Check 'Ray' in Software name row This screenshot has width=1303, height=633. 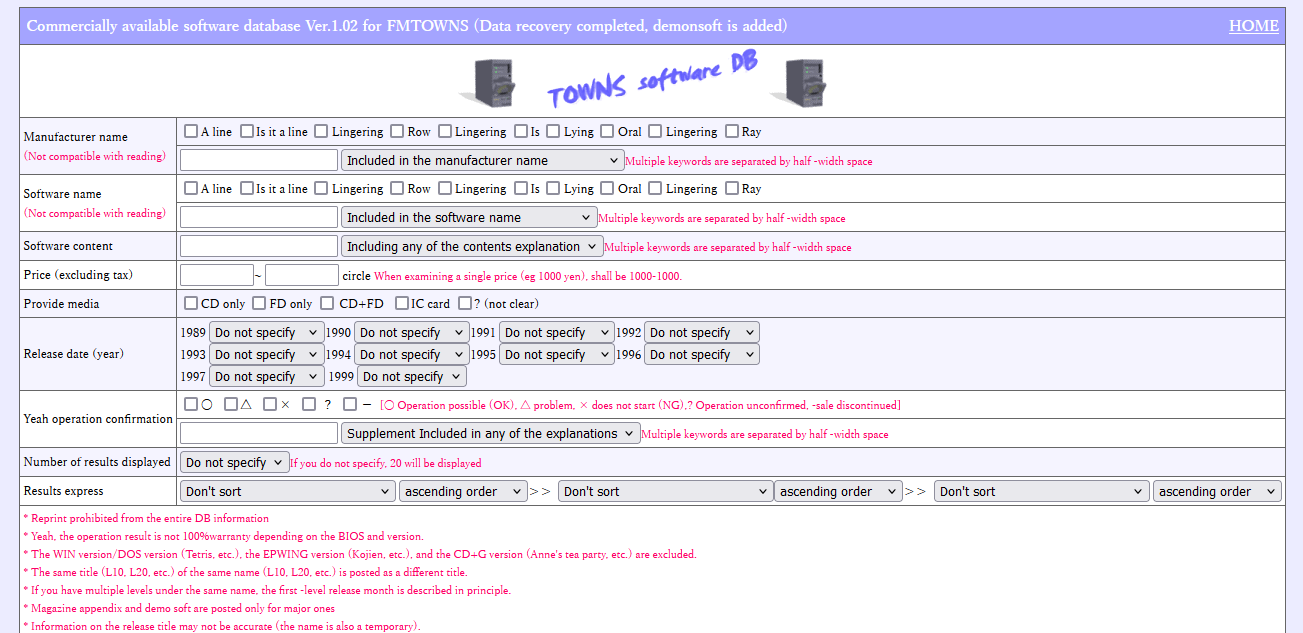[732, 188]
